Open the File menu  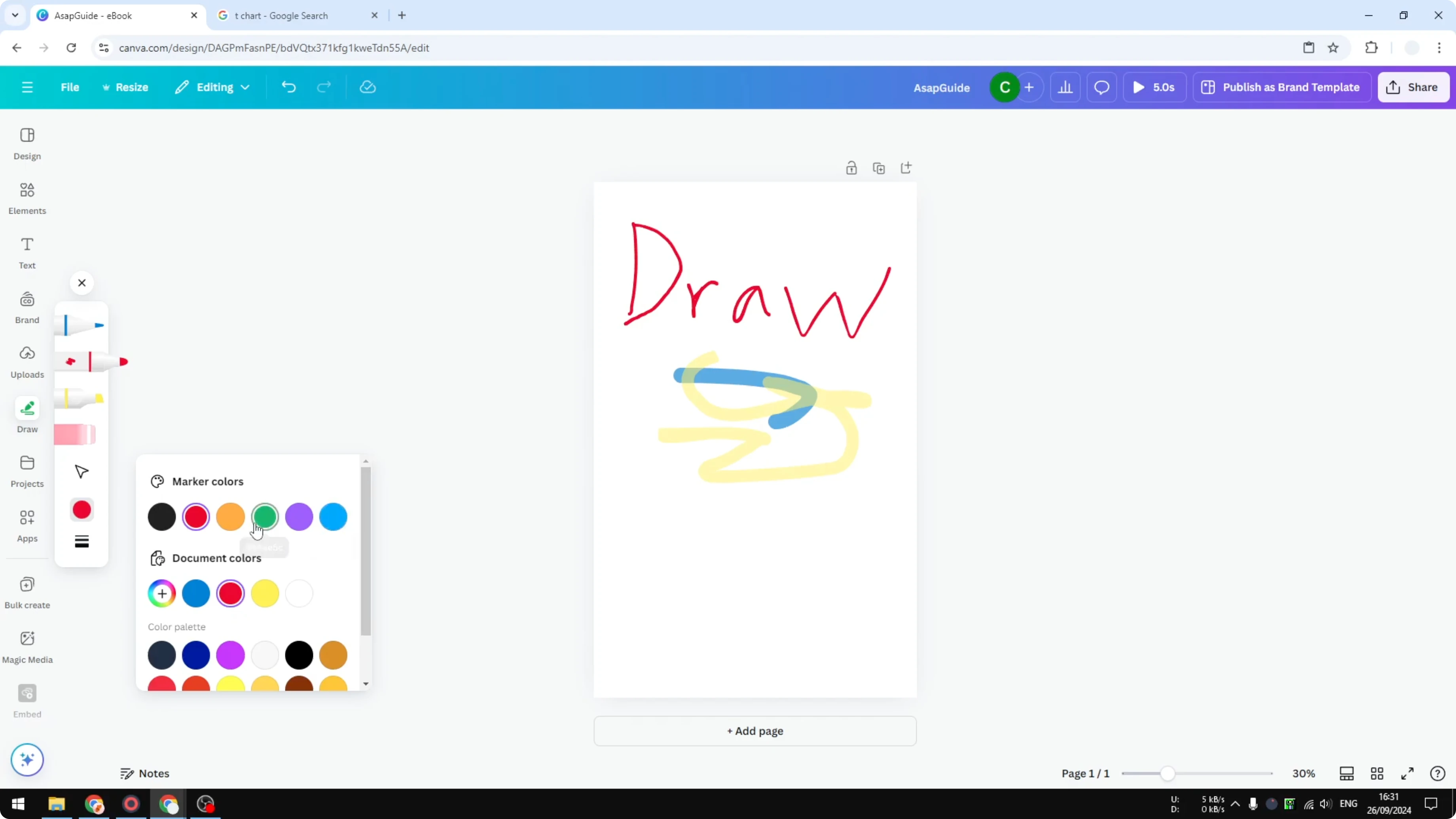pyautogui.click(x=70, y=87)
